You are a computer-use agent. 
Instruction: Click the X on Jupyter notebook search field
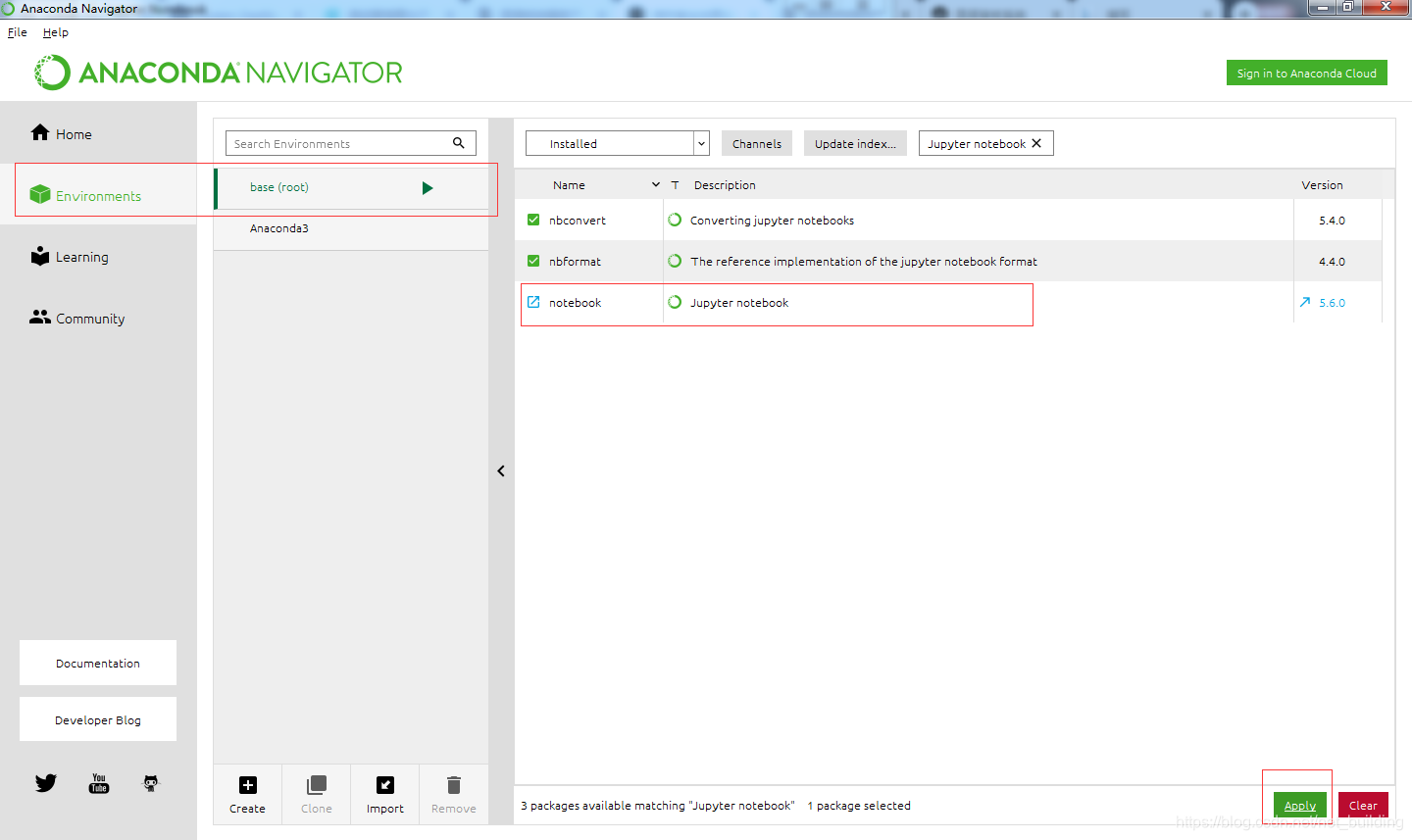point(1036,143)
